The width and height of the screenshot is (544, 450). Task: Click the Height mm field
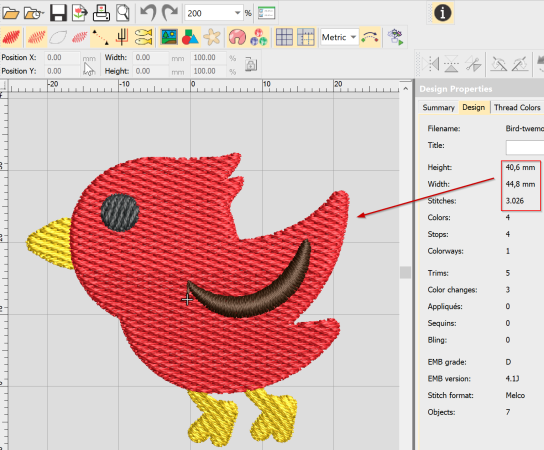(x=151, y=71)
